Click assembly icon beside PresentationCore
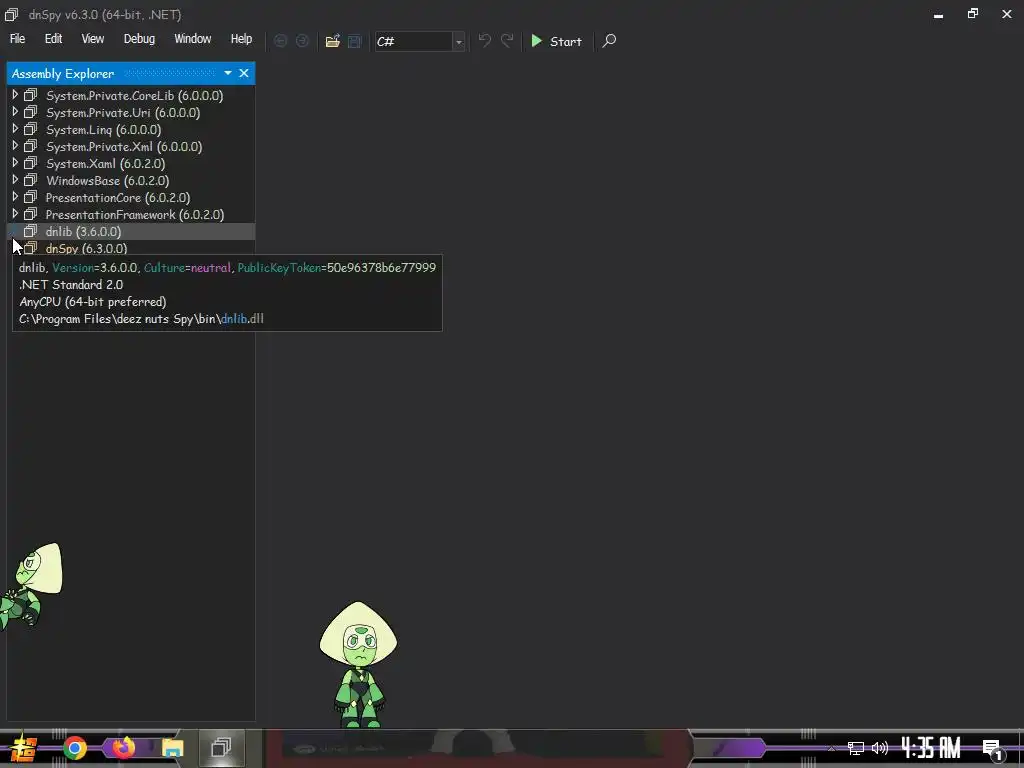Viewport: 1024px width, 768px height. 31,197
